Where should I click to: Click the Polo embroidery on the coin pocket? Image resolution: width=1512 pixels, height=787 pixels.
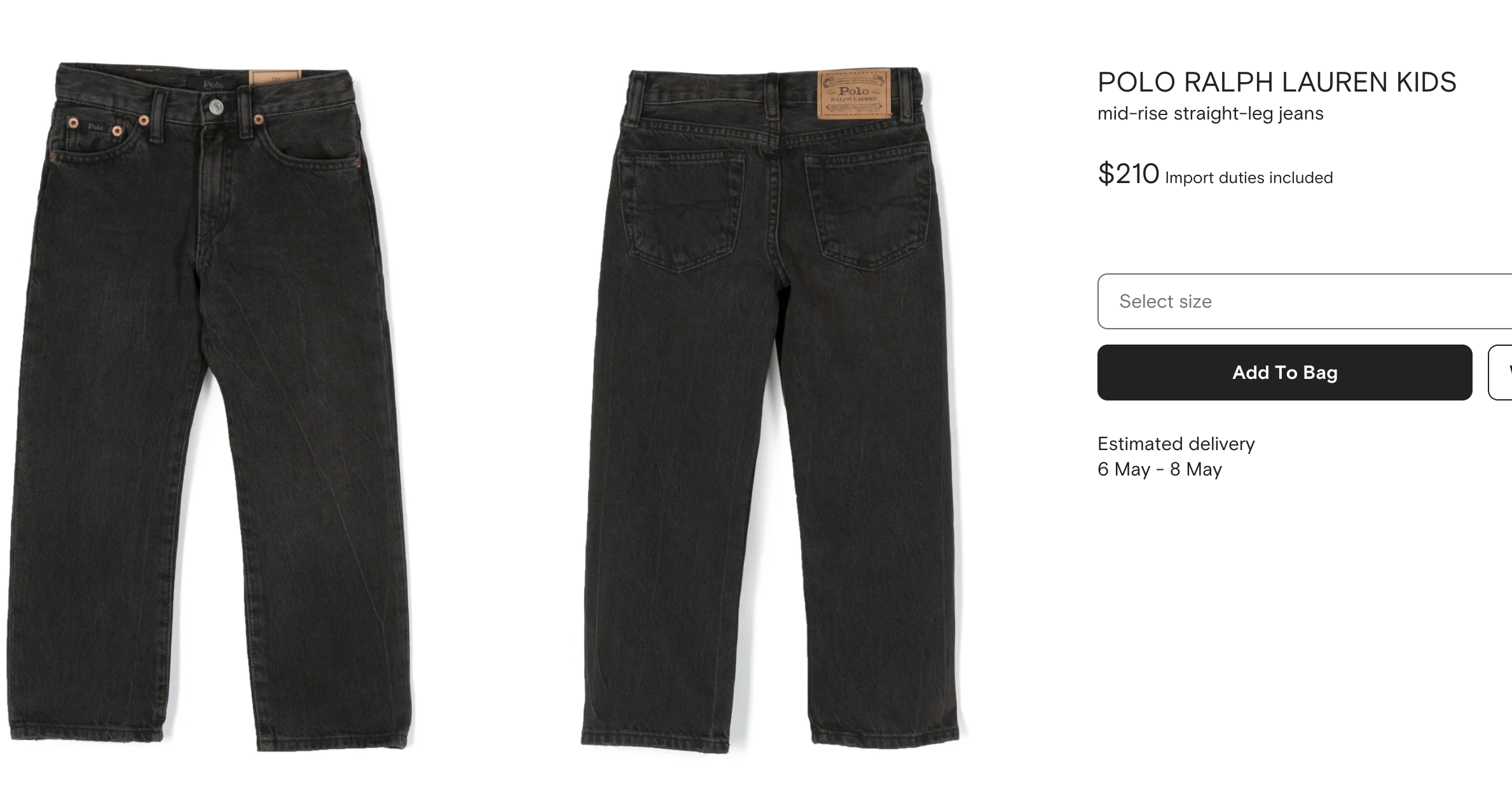tap(95, 127)
